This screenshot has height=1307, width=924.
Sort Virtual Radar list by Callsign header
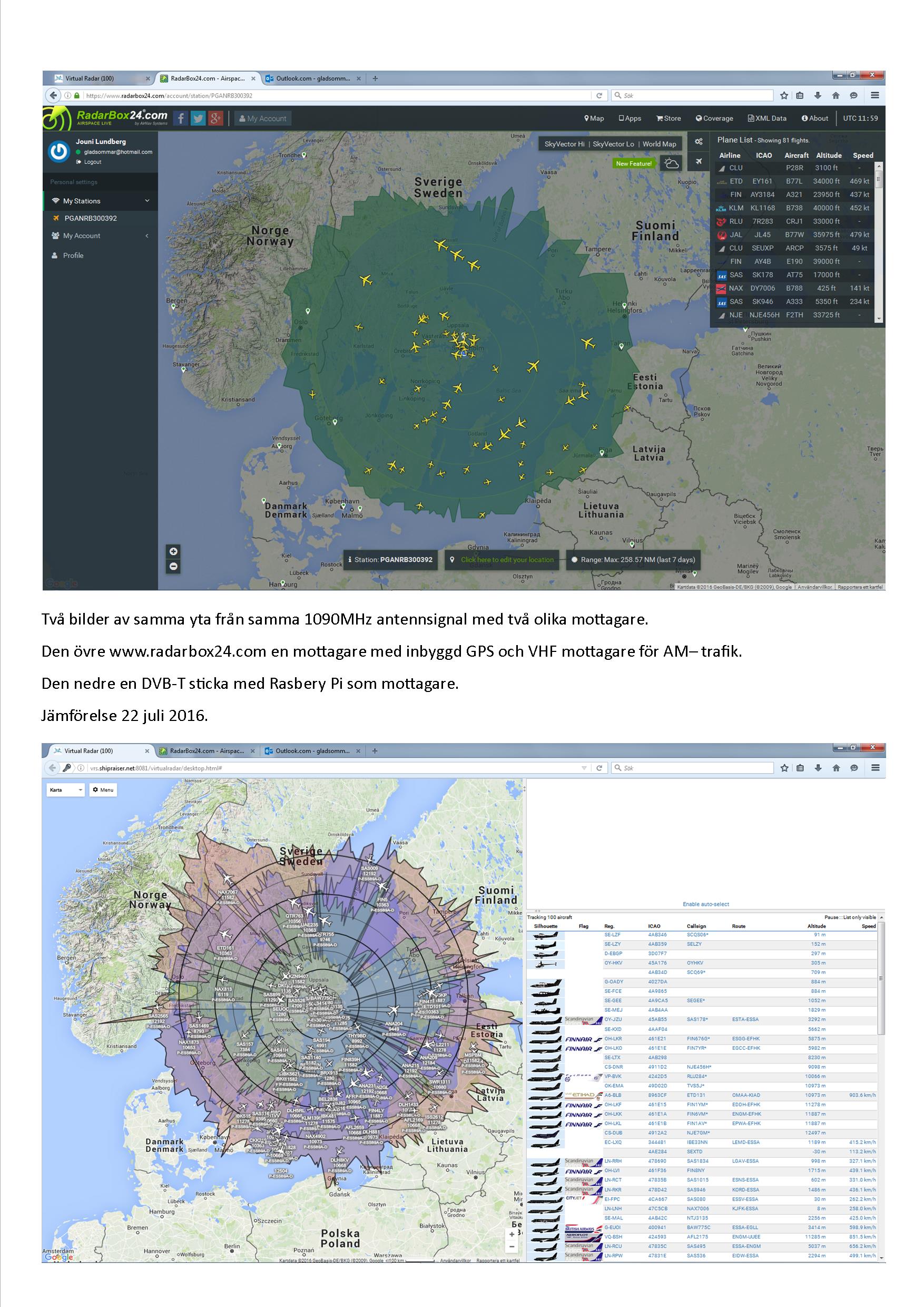(x=696, y=926)
